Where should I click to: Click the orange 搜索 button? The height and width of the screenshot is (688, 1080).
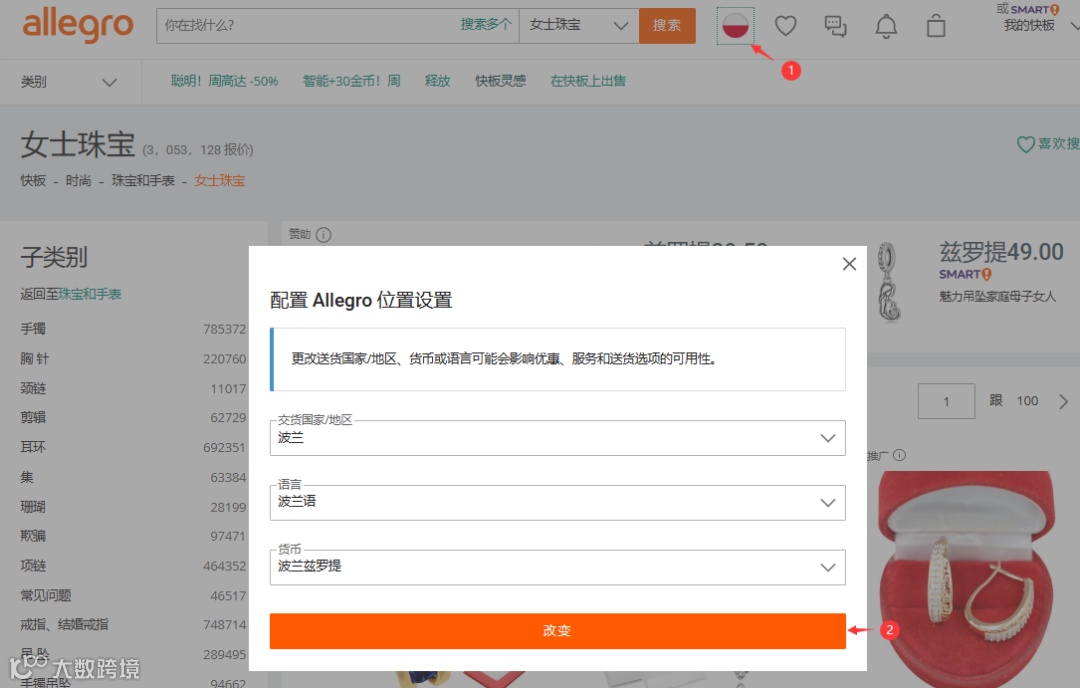pos(667,25)
